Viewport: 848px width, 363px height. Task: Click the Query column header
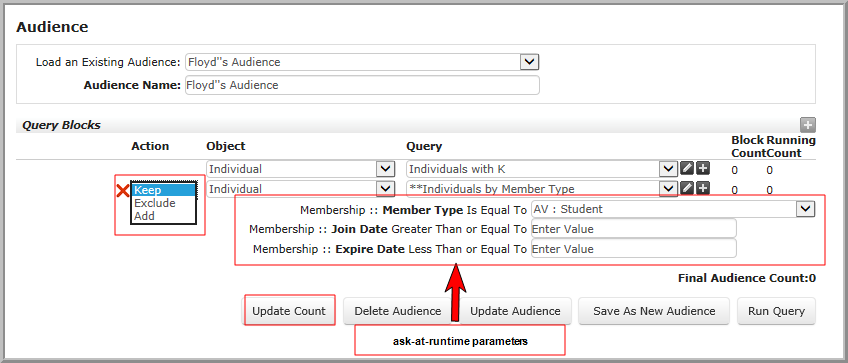[x=424, y=146]
